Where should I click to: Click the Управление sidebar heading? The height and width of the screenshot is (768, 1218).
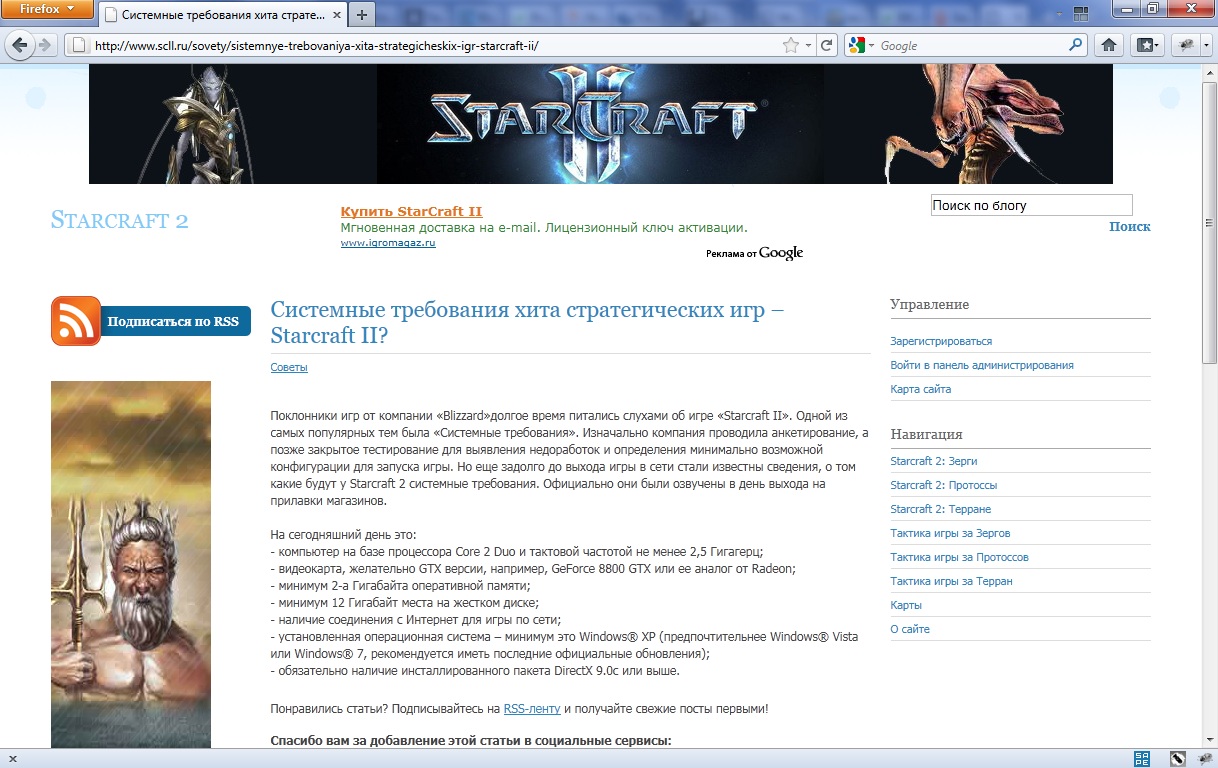coord(930,304)
